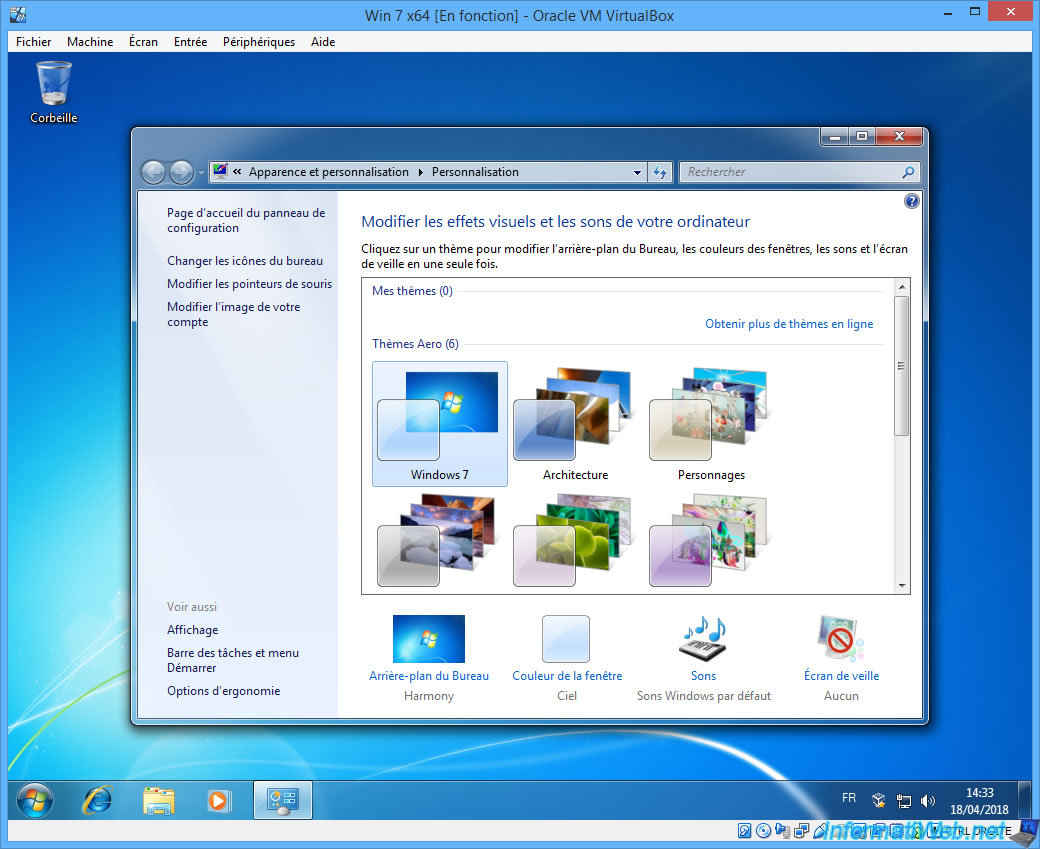Select the green nature theme thumbnail
This screenshot has height=849, width=1040.
pos(572,541)
